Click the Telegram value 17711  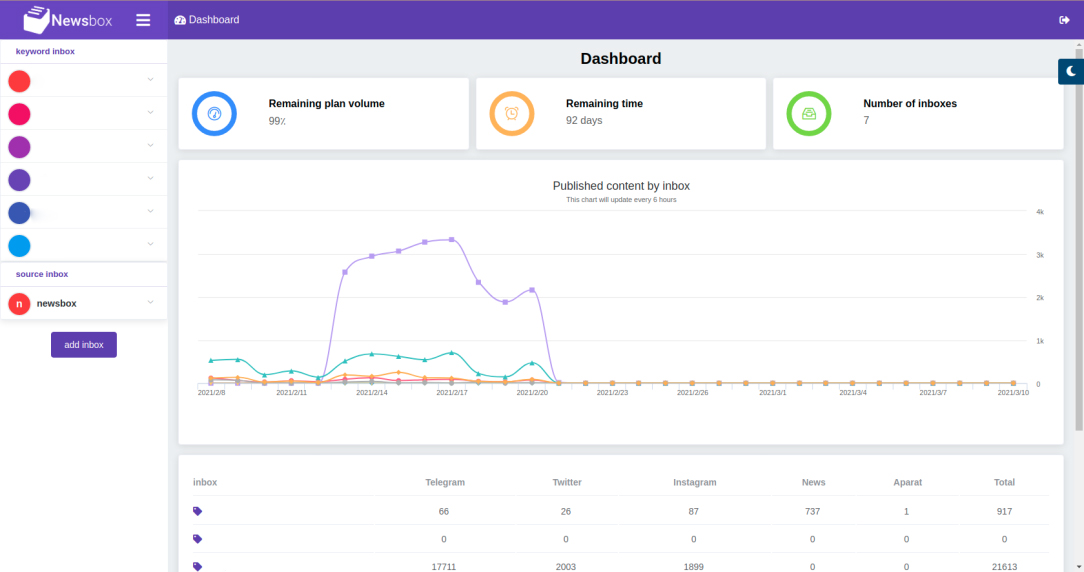(444, 566)
